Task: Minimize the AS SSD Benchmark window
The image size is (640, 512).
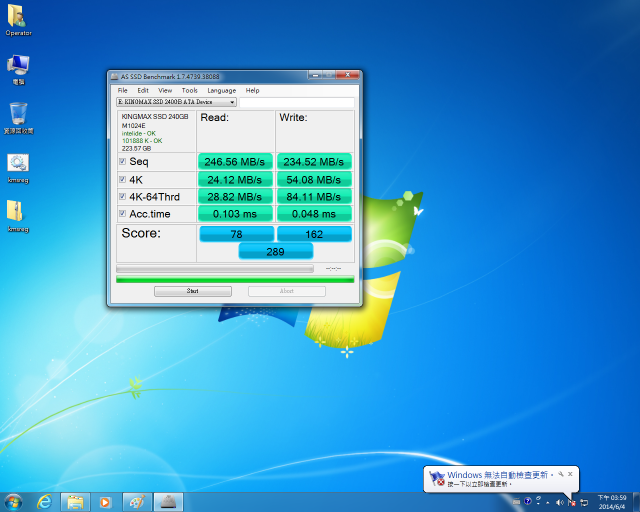Action: pyautogui.click(x=315, y=75)
